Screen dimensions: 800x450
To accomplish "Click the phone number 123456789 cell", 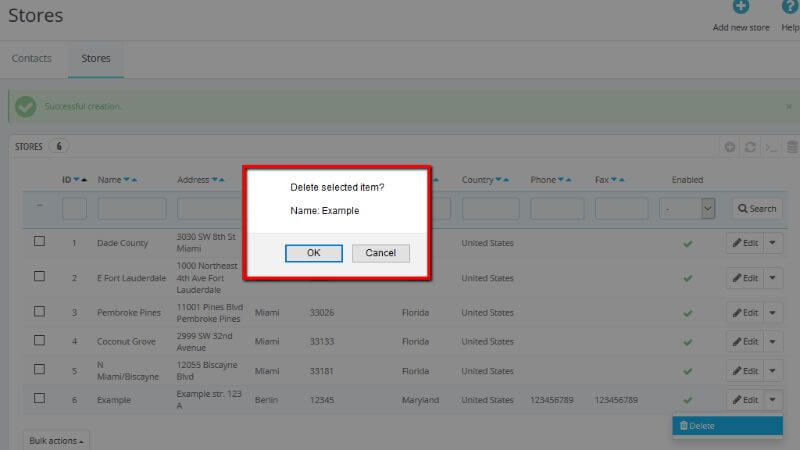I will pos(552,400).
